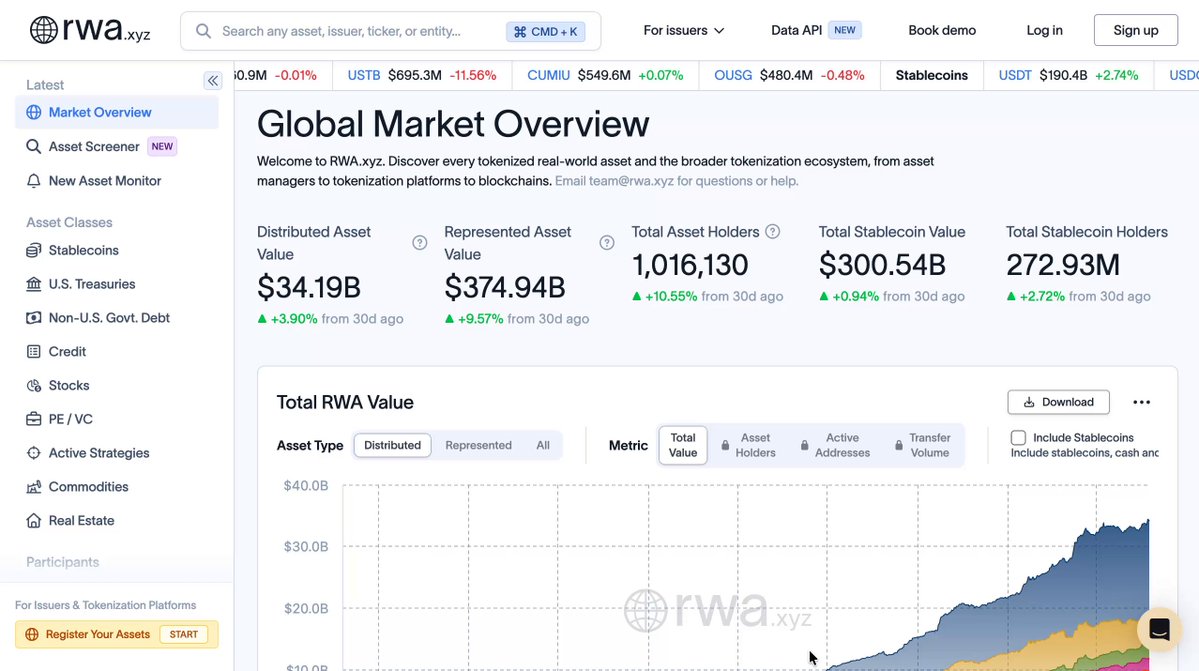Click the New Asset Monitor bell icon
Screen dimensions: 1199x671
(34, 181)
